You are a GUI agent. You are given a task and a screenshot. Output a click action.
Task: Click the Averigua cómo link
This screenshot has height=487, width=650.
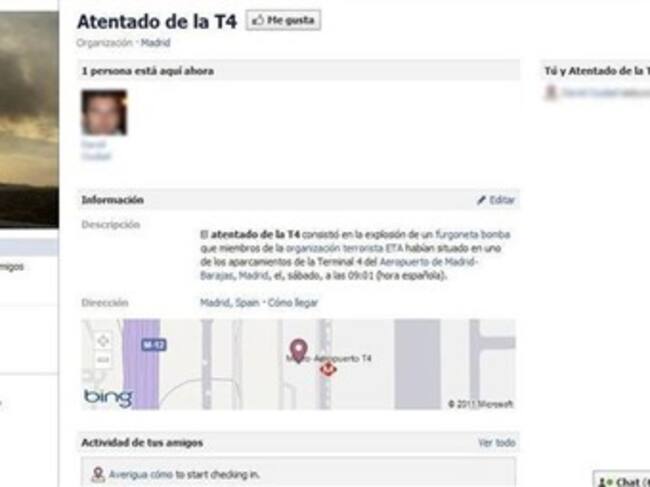(x=141, y=475)
